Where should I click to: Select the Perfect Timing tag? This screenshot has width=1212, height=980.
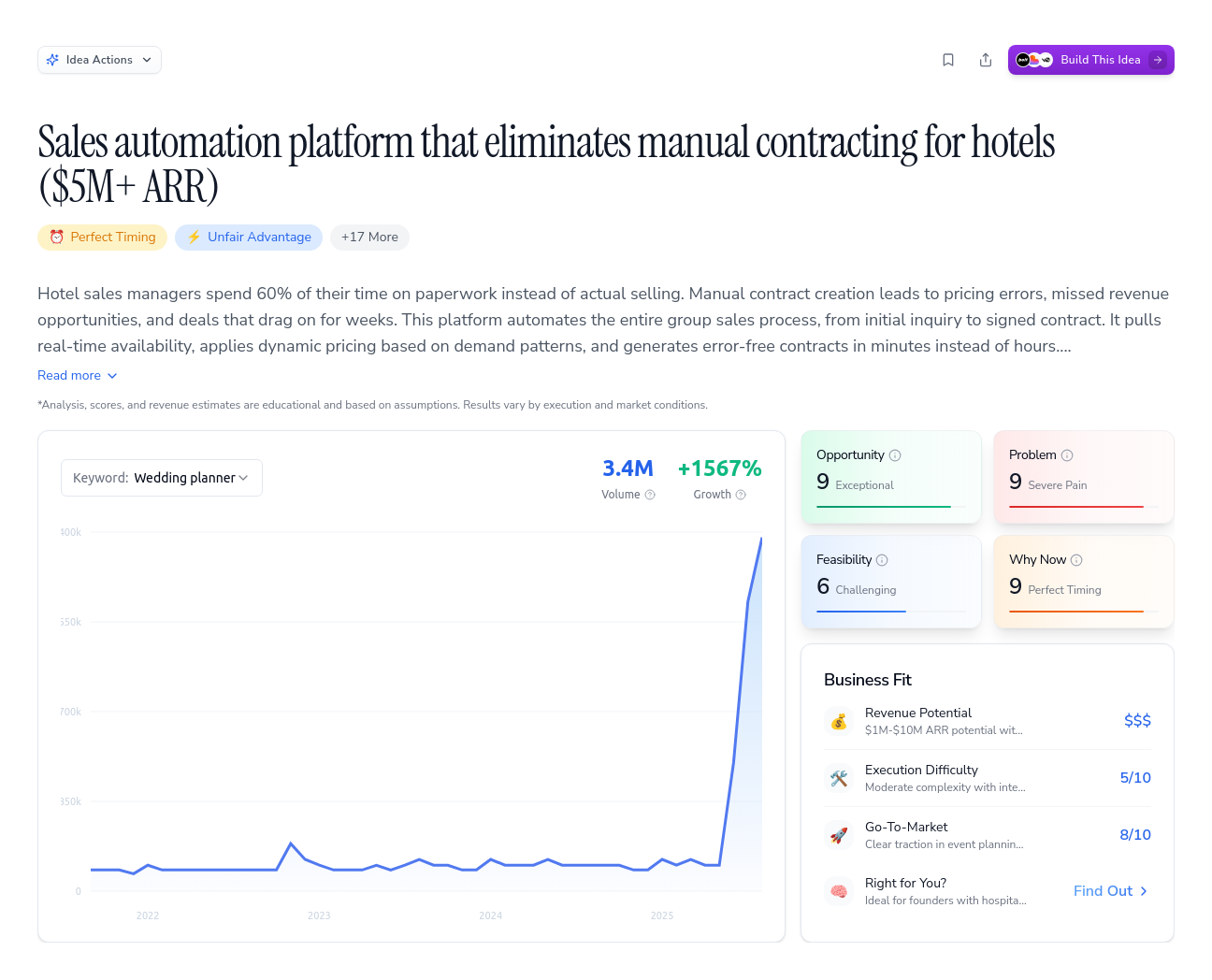click(103, 238)
